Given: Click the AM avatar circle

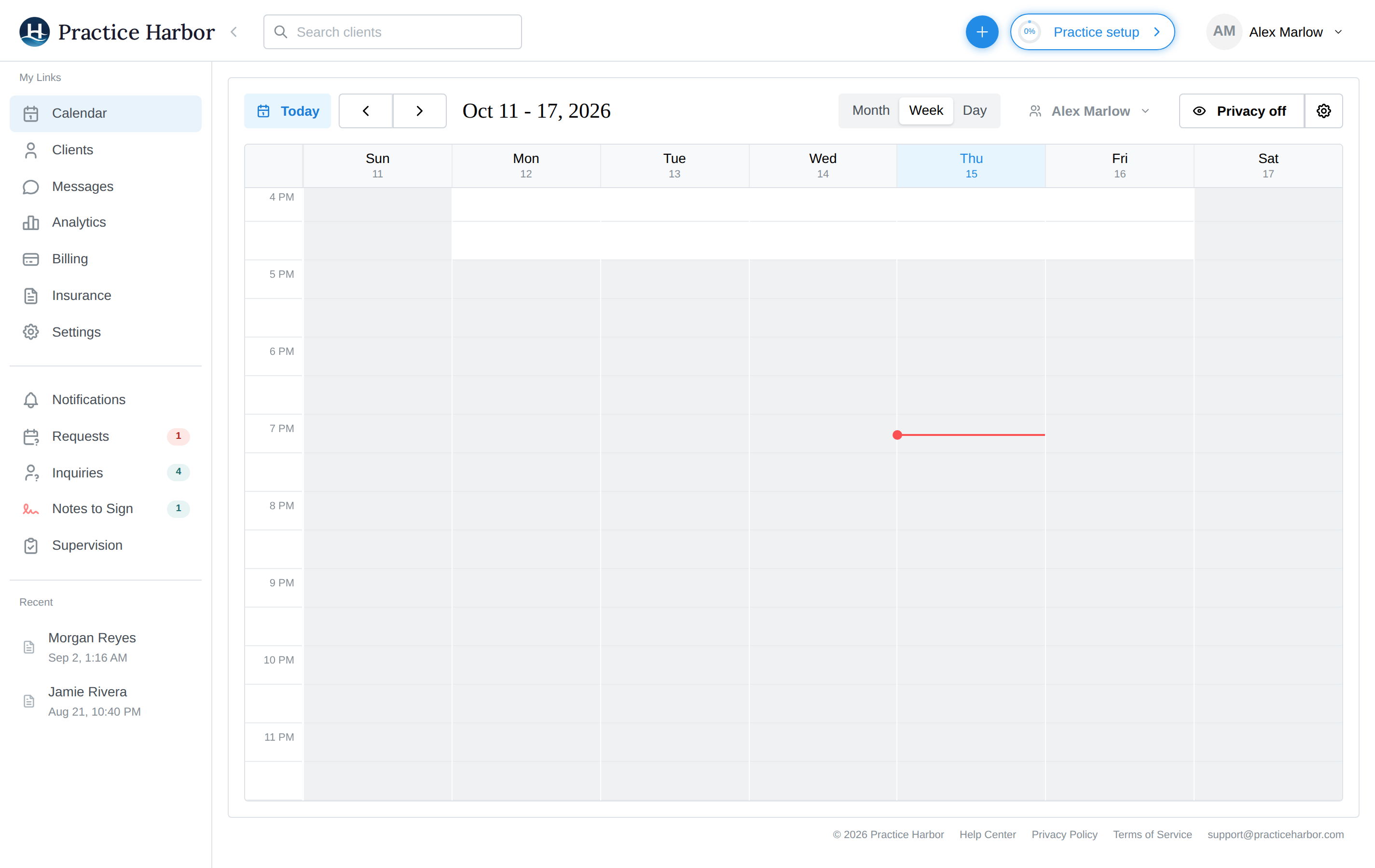Looking at the screenshot, I should click(1224, 32).
